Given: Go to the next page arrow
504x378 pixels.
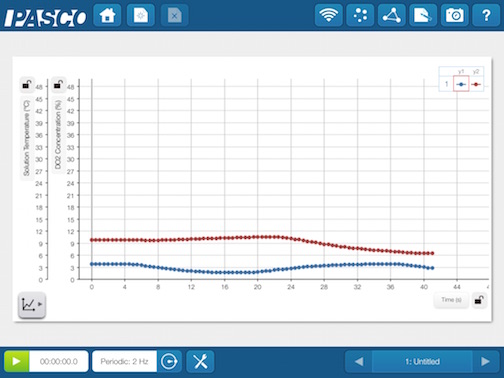Looking at the screenshot, I should point(485,361).
